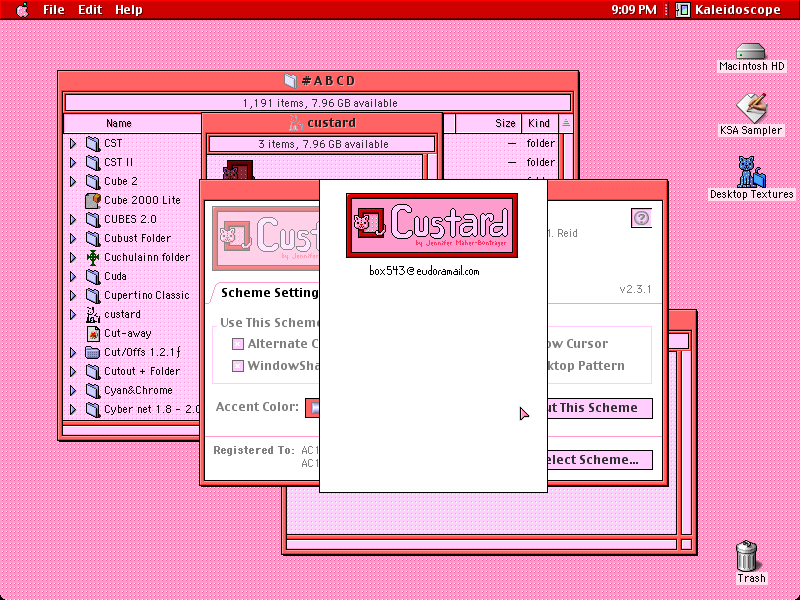The height and width of the screenshot is (600, 800).
Task: Click the About This Scheme button
Action: click(x=599, y=408)
